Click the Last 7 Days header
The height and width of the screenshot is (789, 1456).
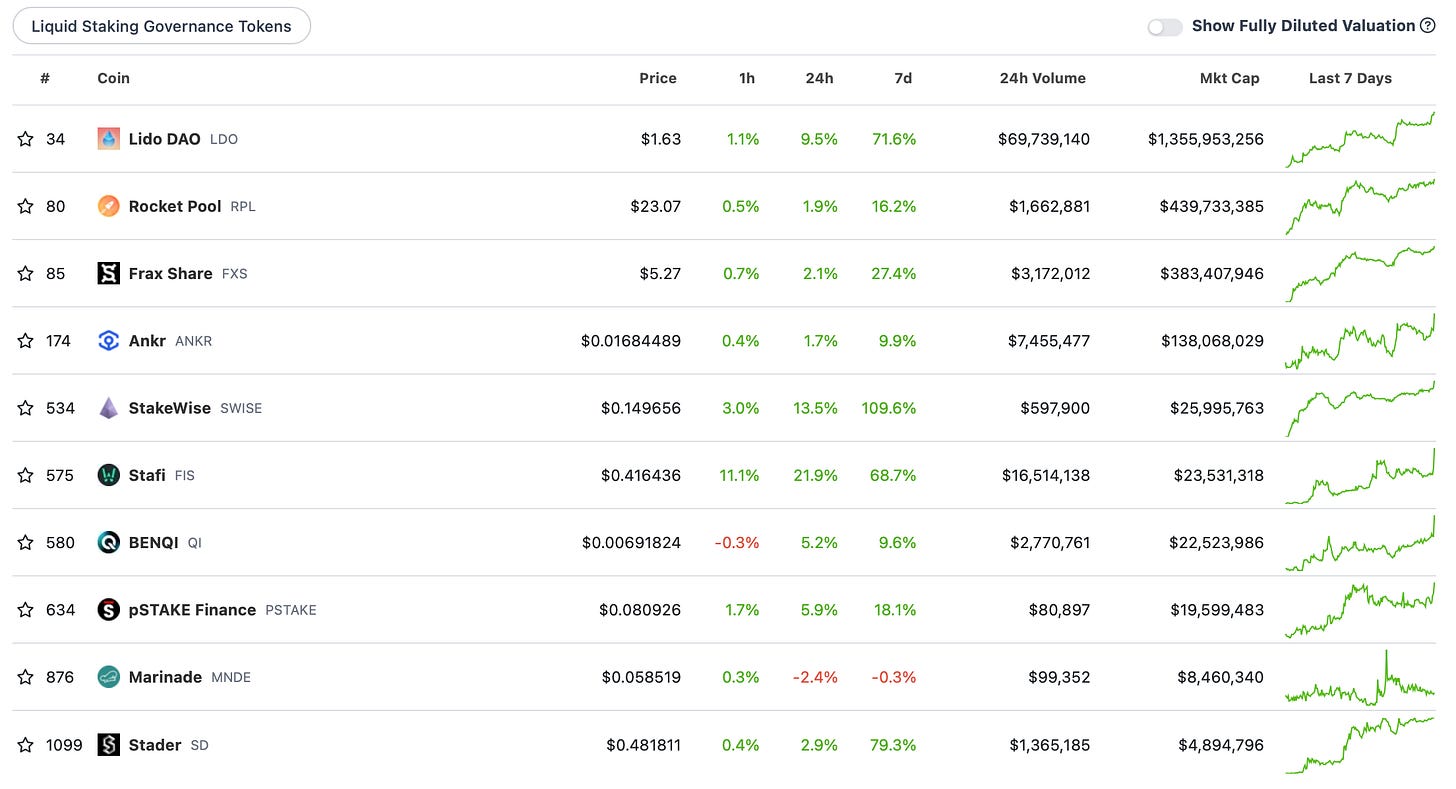click(1350, 78)
